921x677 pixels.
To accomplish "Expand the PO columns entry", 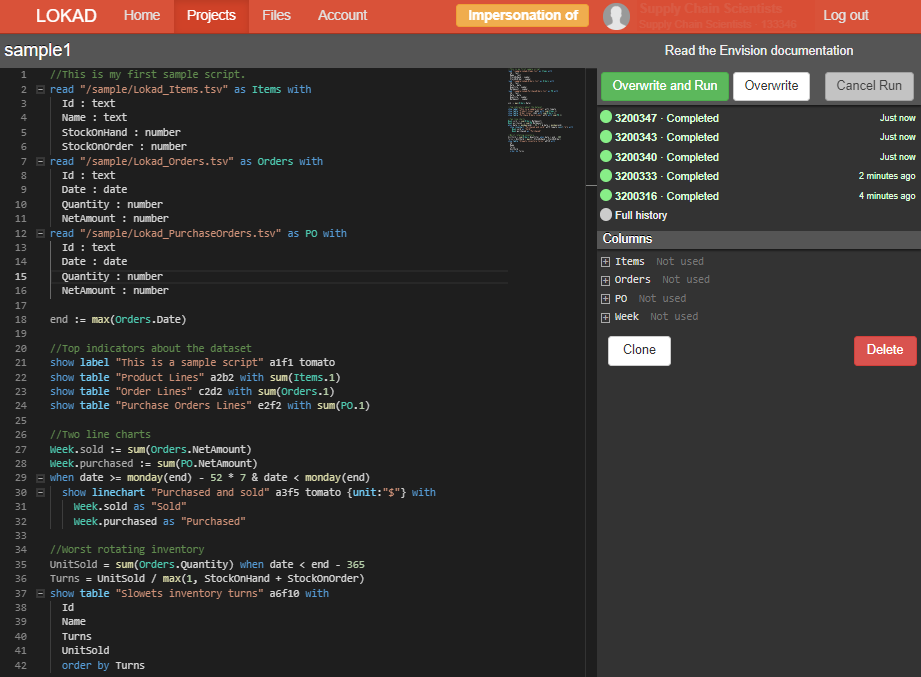I will 606,299.
